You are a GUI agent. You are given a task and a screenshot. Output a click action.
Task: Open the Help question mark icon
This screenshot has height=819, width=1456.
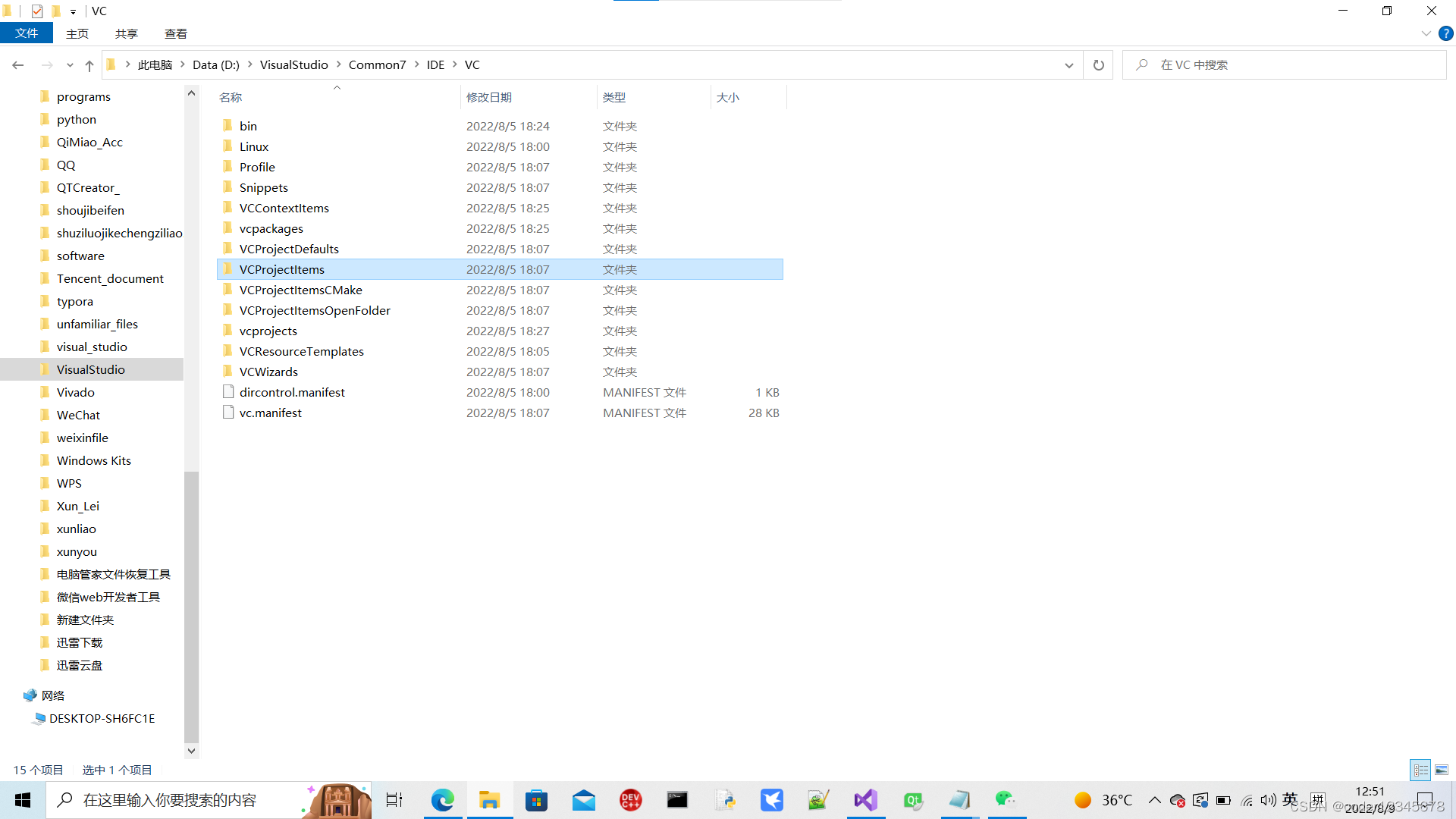click(1446, 33)
